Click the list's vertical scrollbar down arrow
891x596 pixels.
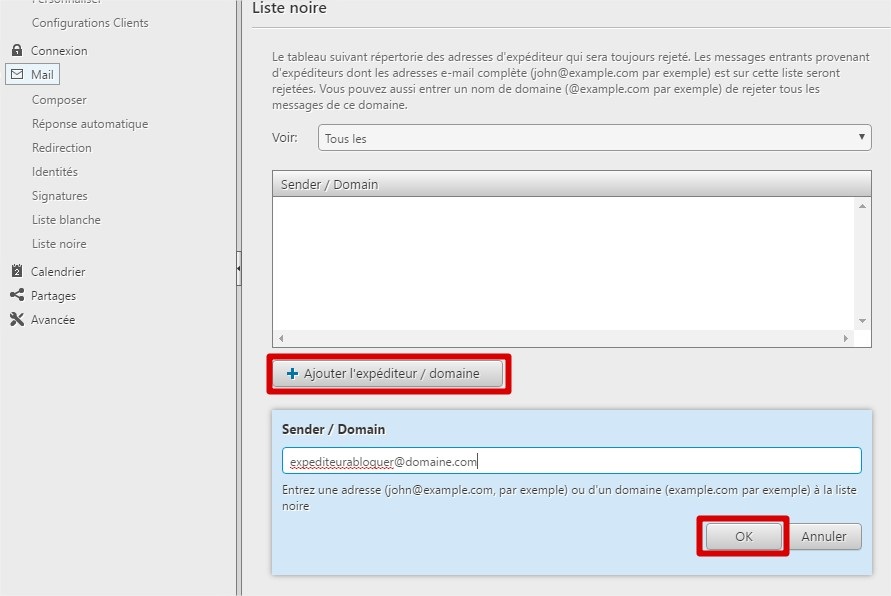(x=863, y=321)
